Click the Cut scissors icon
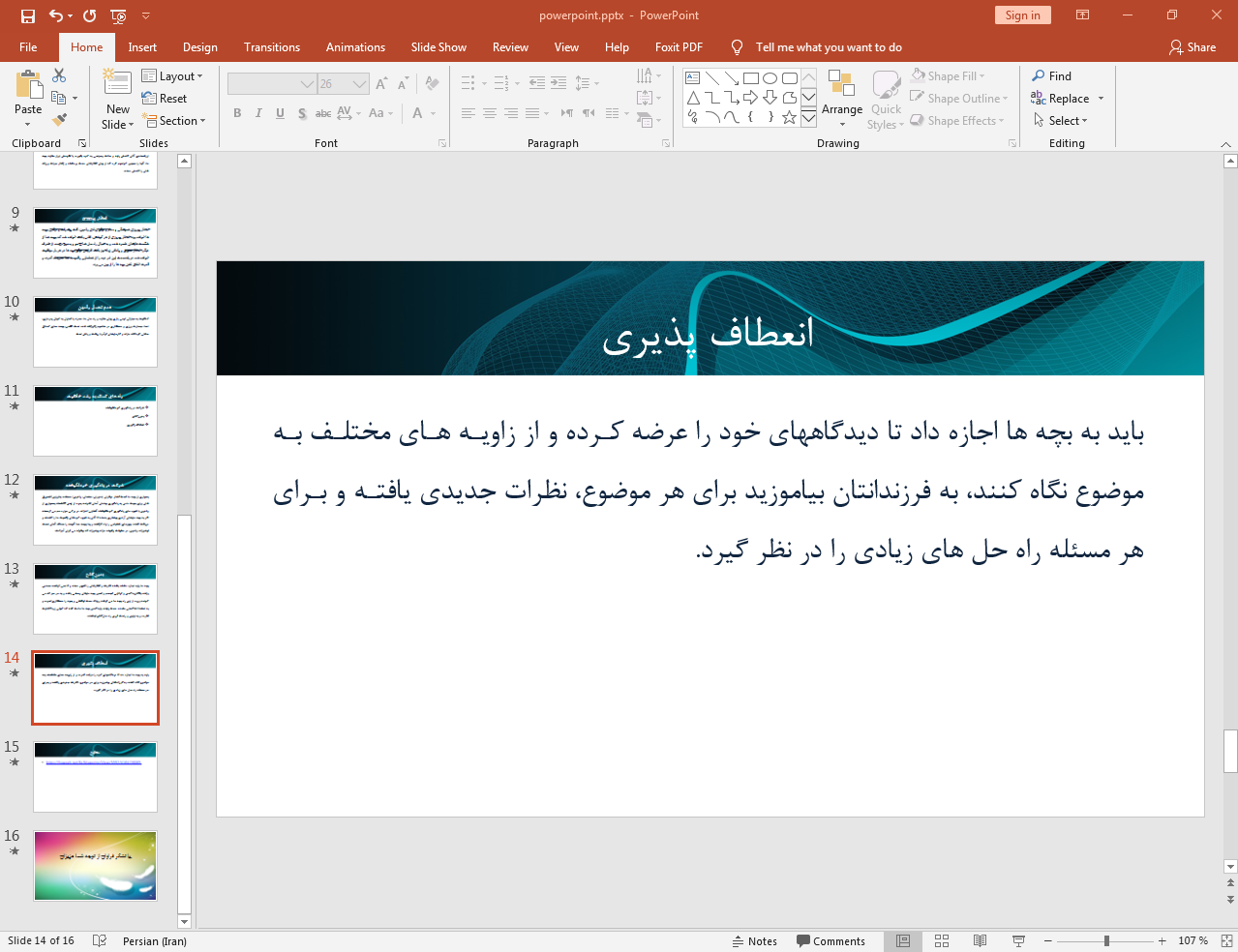 [59, 75]
